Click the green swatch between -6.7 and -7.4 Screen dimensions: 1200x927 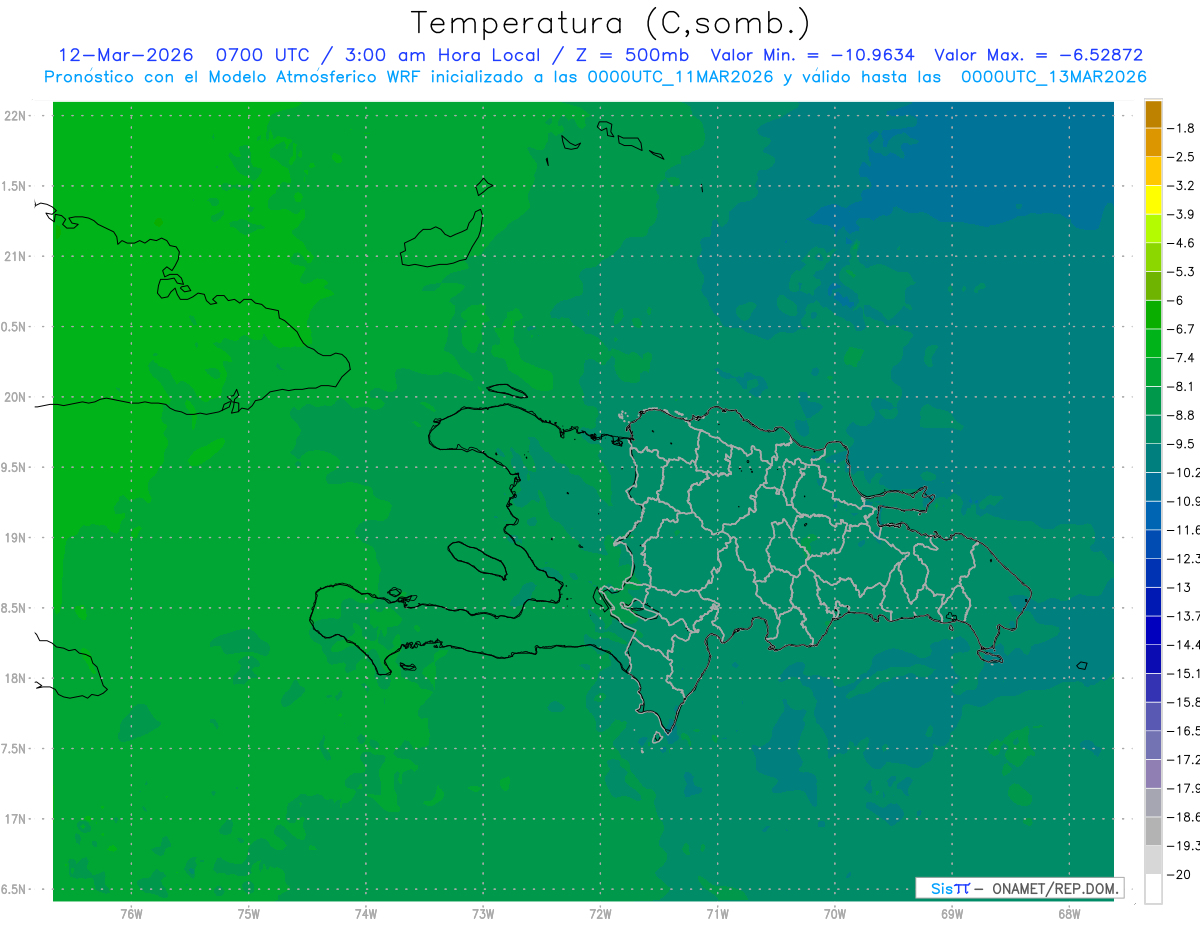(1153, 343)
